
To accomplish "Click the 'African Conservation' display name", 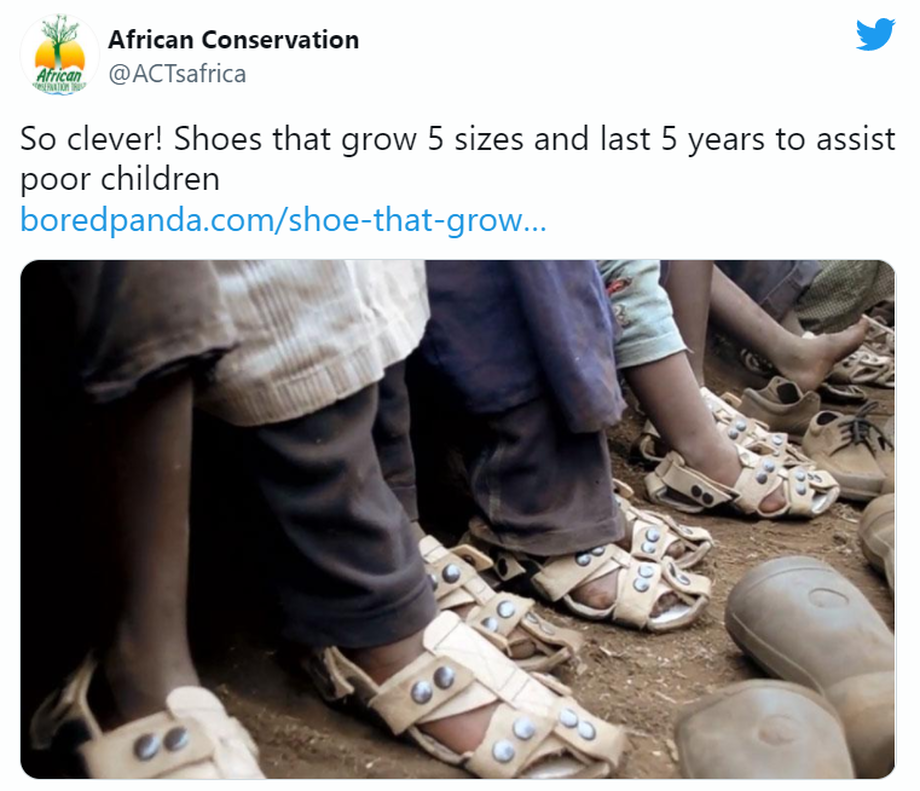I will coord(234,40).
